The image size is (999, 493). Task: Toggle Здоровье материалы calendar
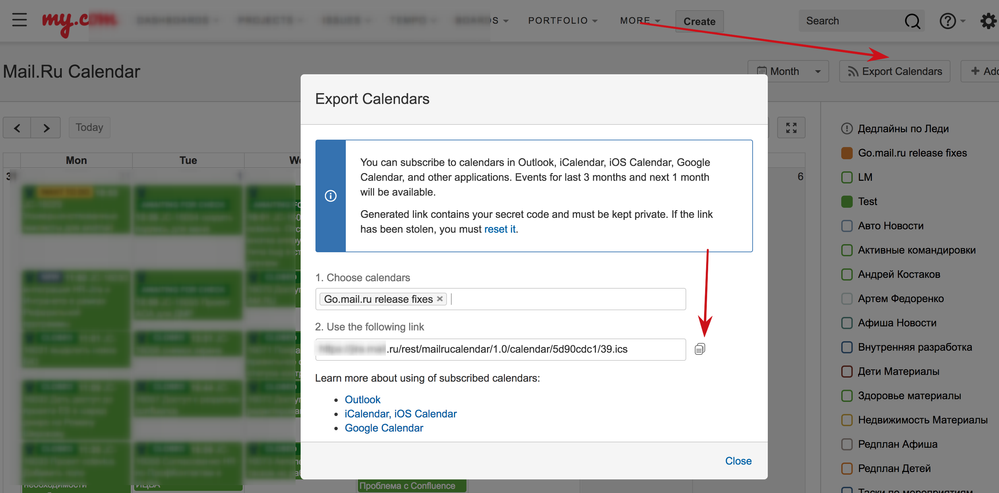(847, 396)
